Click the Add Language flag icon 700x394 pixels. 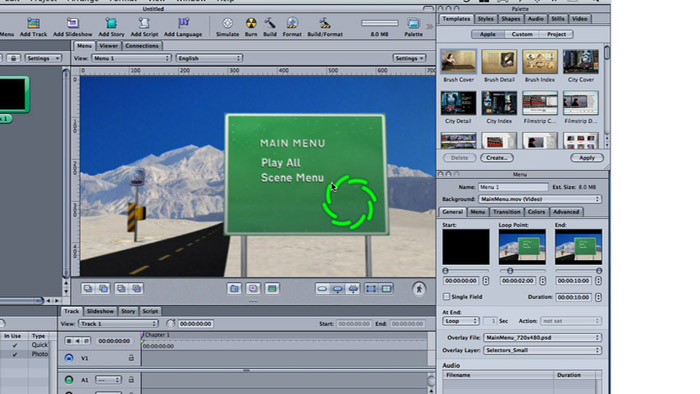[183, 23]
